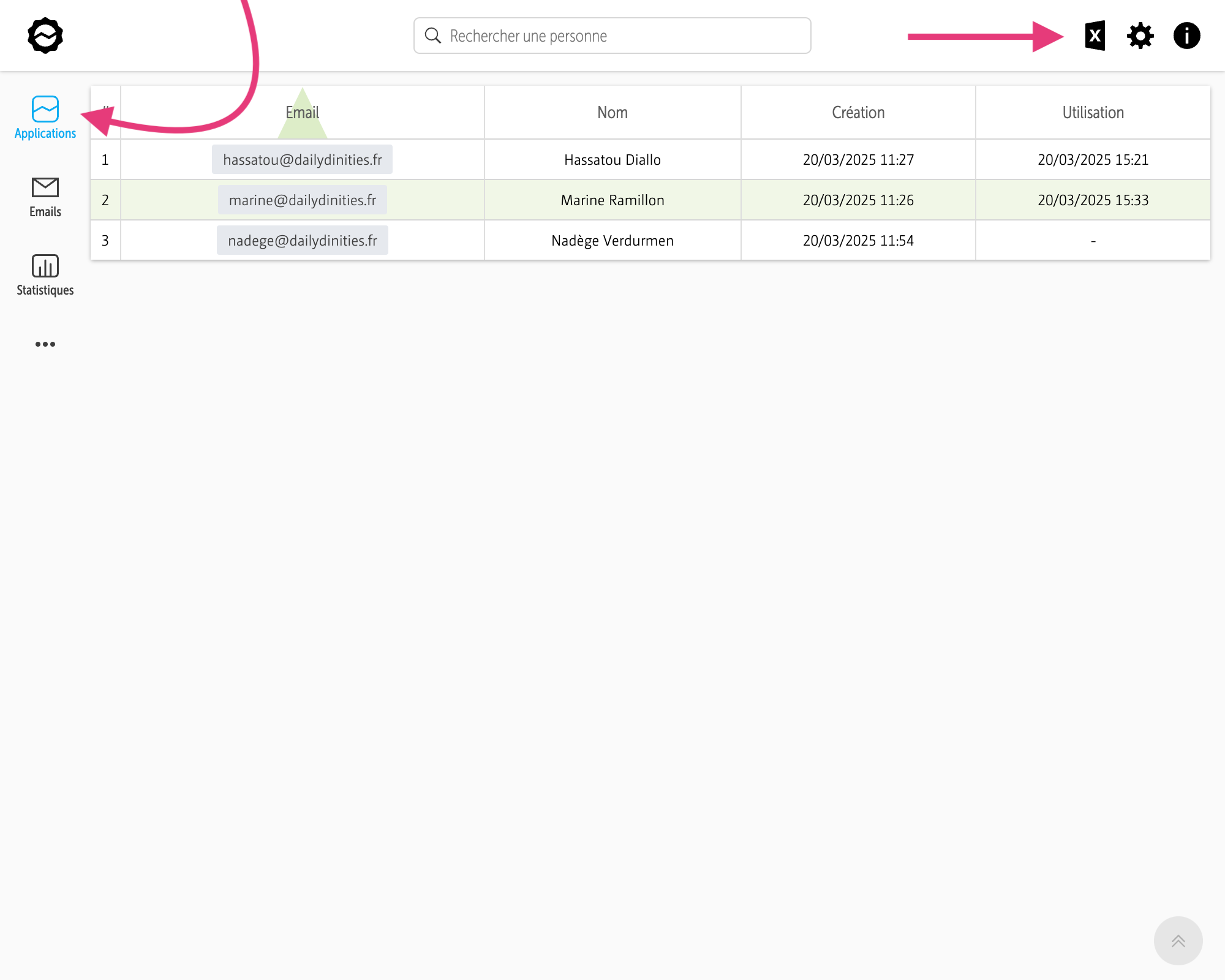Open the Emails sidebar section

point(45,197)
